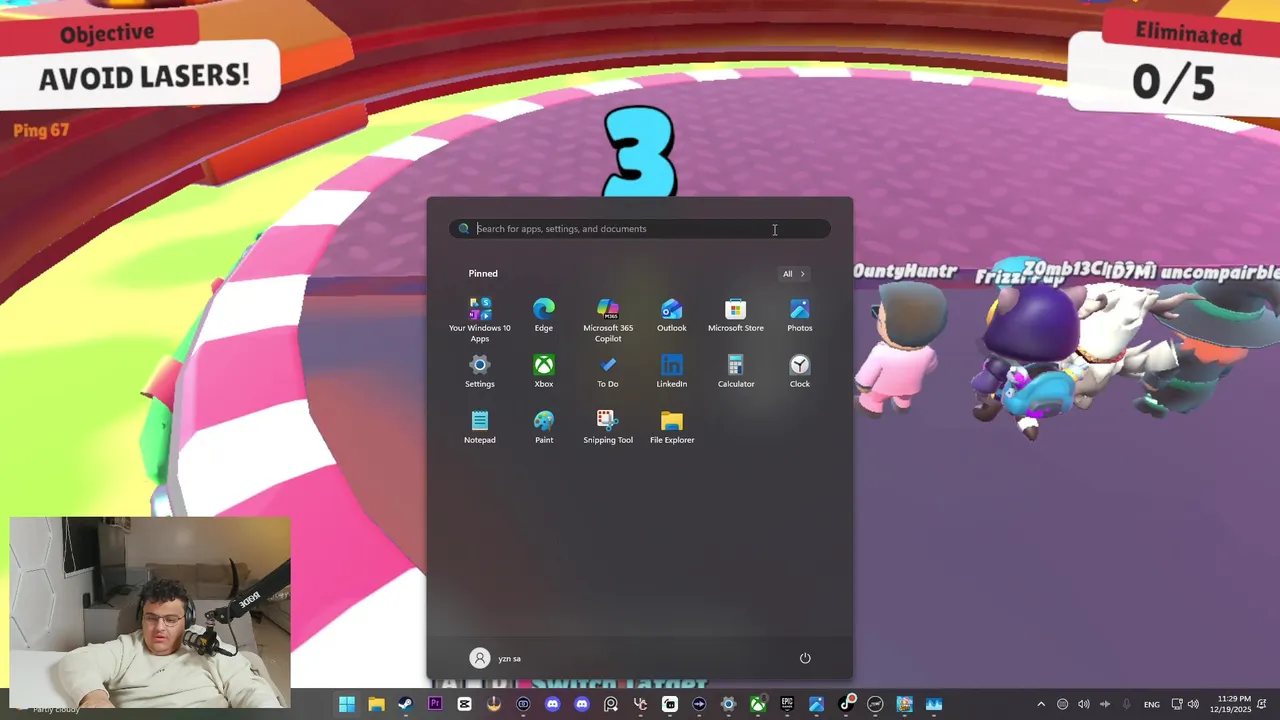Screen dimensions: 1280x720
Task: Open Settings gear on the taskbar
Action: click(728, 704)
